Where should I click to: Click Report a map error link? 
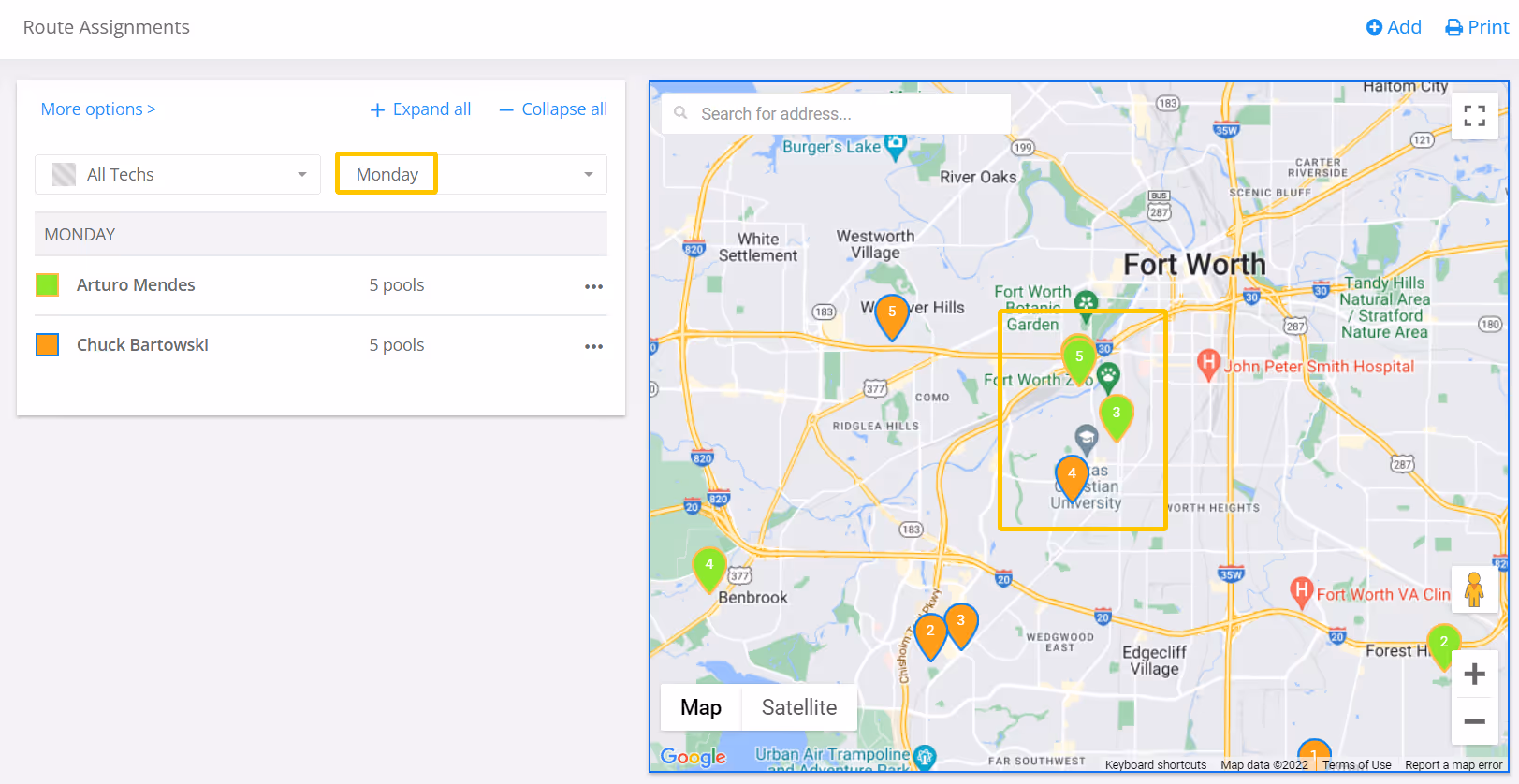(1453, 764)
